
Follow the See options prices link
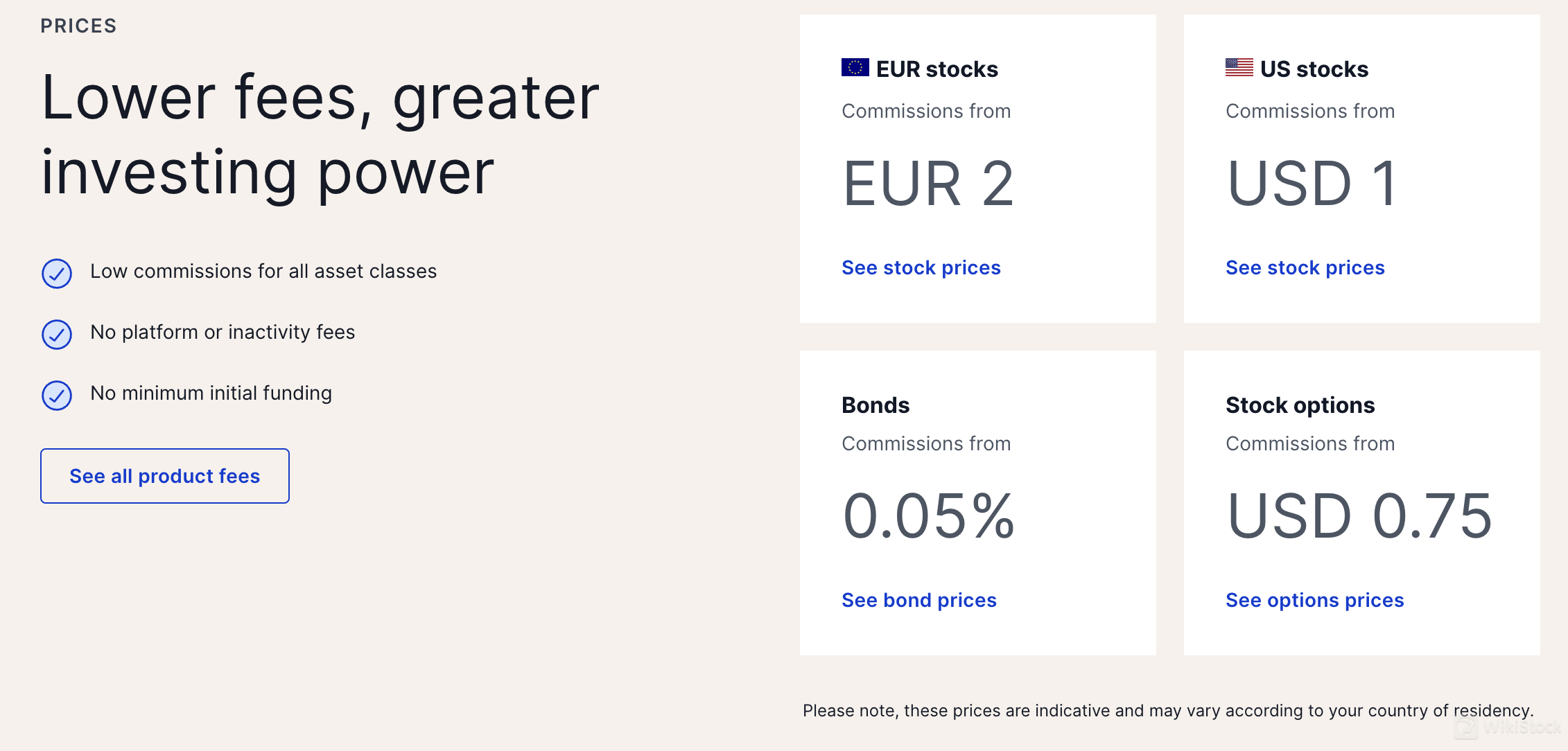pos(1314,600)
